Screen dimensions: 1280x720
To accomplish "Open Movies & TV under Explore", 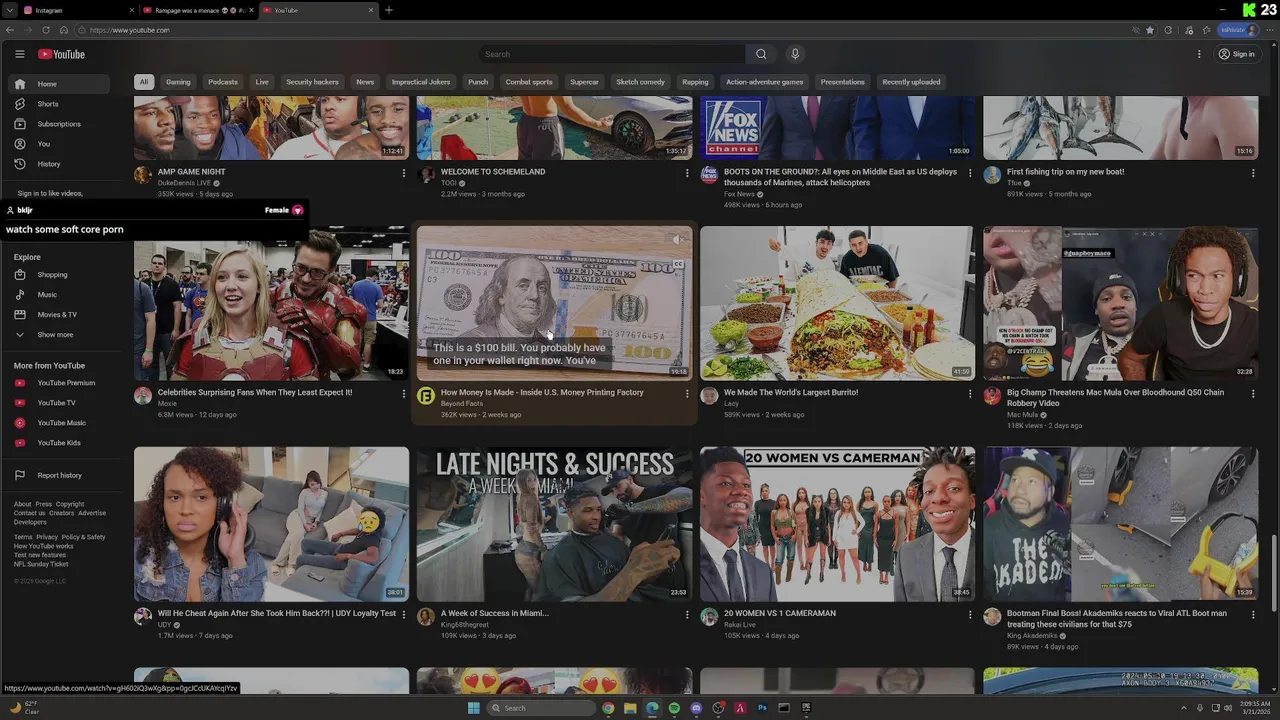I will [x=59, y=315].
